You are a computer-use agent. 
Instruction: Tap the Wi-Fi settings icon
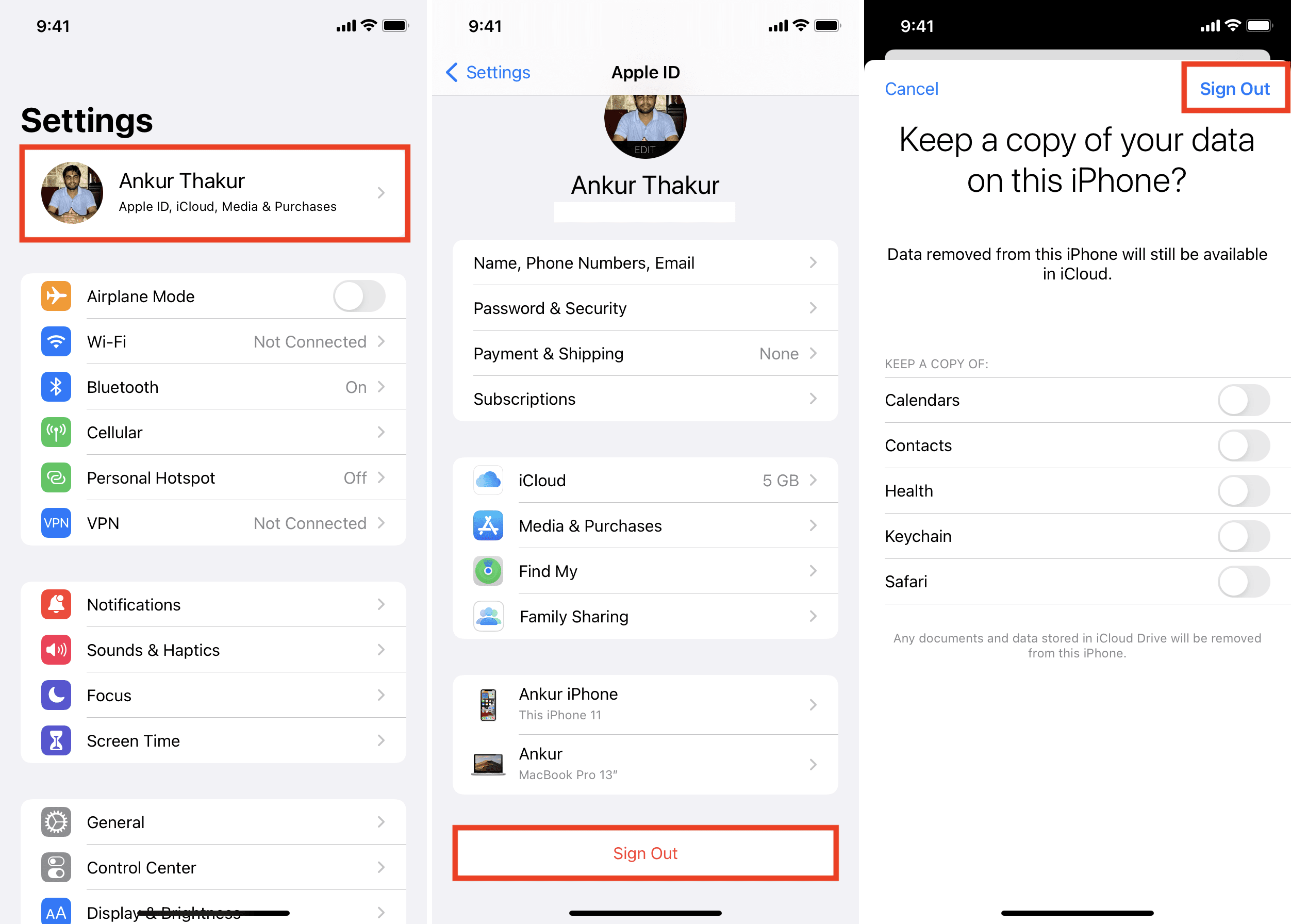[55, 341]
